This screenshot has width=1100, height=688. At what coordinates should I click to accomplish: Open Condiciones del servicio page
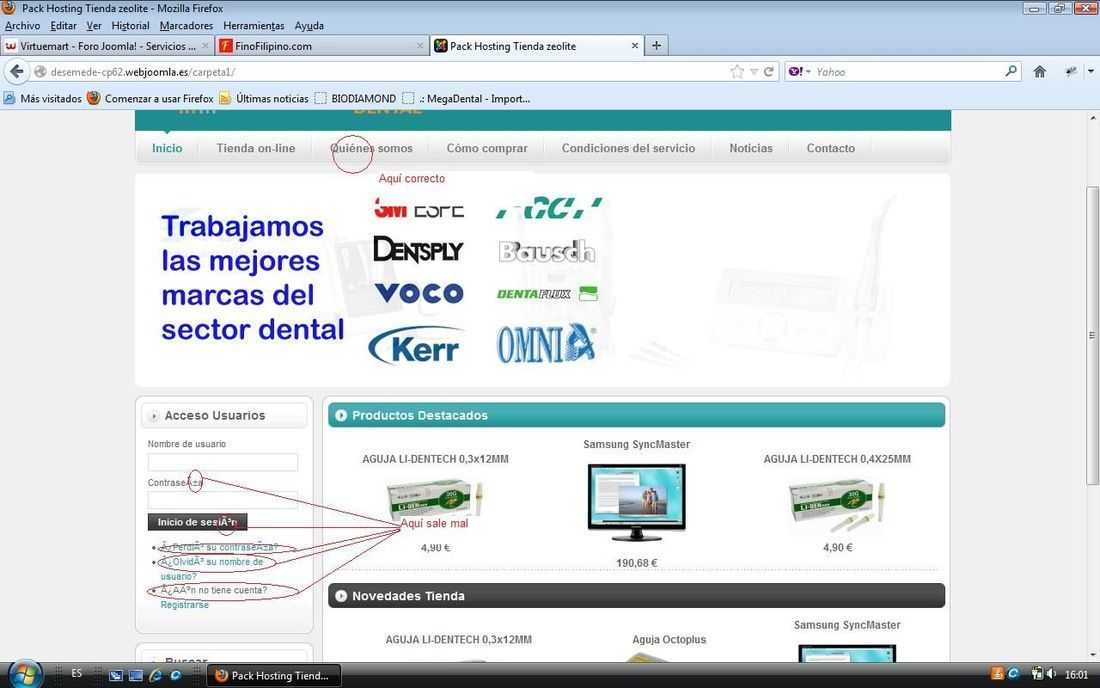coord(628,148)
